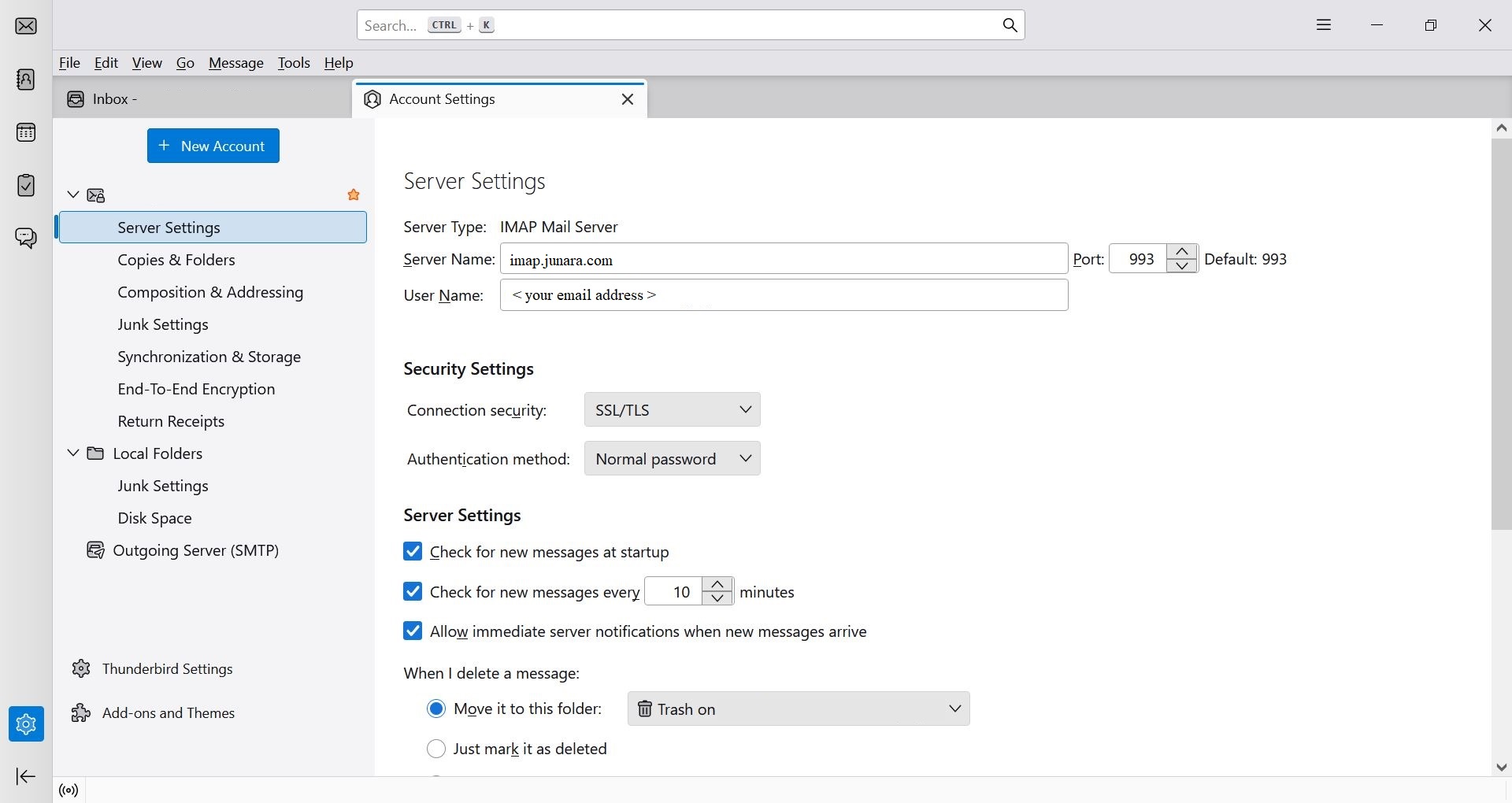This screenshot has width=1512, height=803.
Task: Click the vertical scrollbar thumb
Action: (1501, 335)
